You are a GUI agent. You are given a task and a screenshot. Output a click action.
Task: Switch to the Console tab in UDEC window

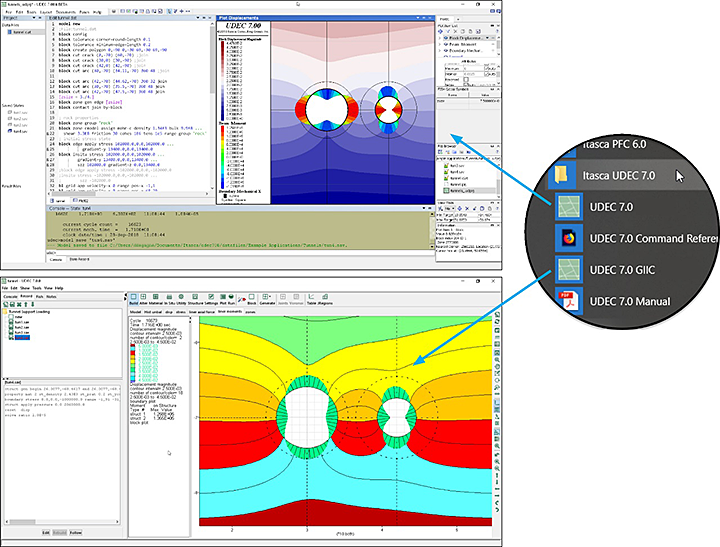[56, 259]
